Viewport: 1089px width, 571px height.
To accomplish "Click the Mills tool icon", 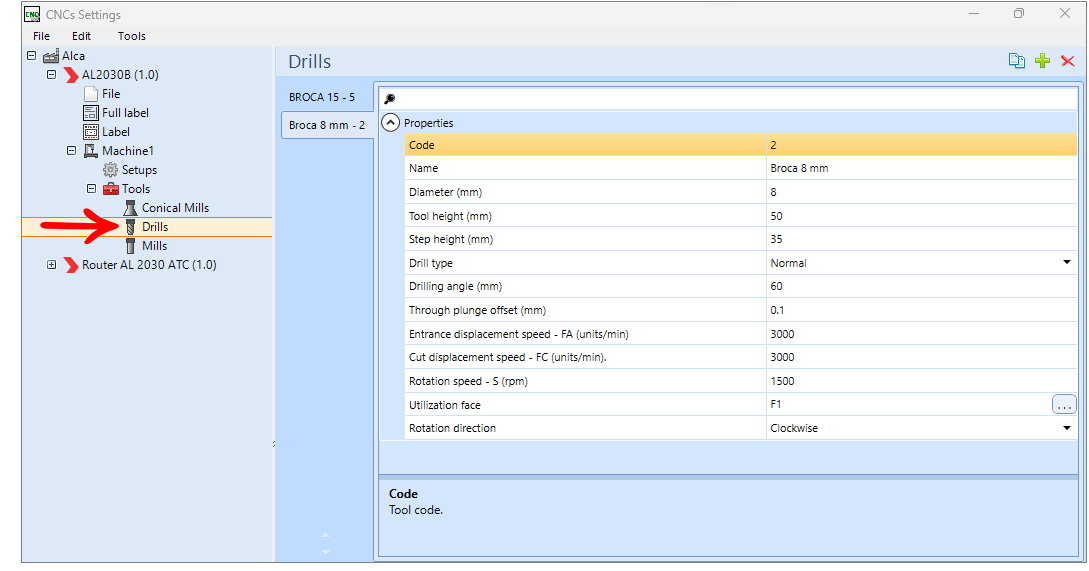I will tap(130, 246).
